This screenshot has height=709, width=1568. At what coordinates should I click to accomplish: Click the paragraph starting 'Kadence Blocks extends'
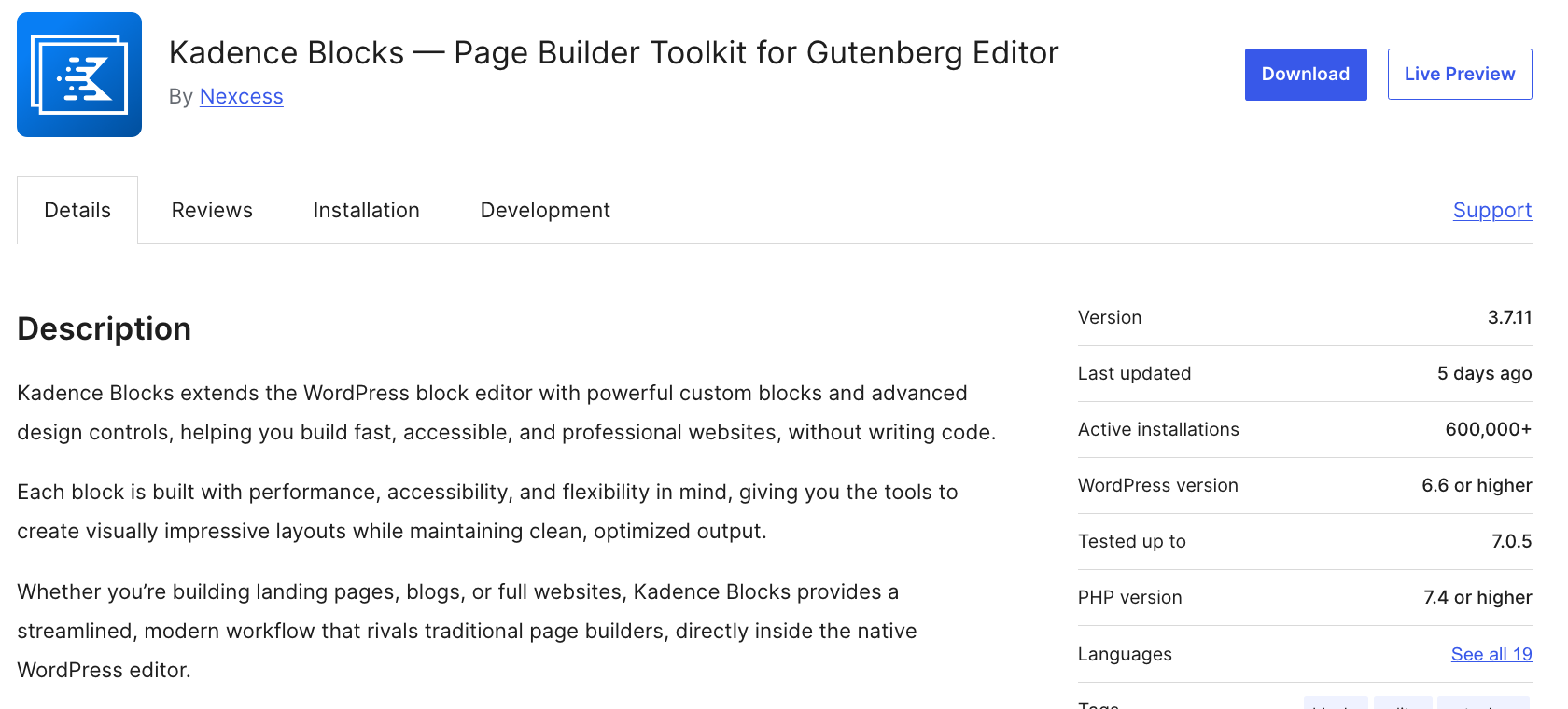click(507, 412)
